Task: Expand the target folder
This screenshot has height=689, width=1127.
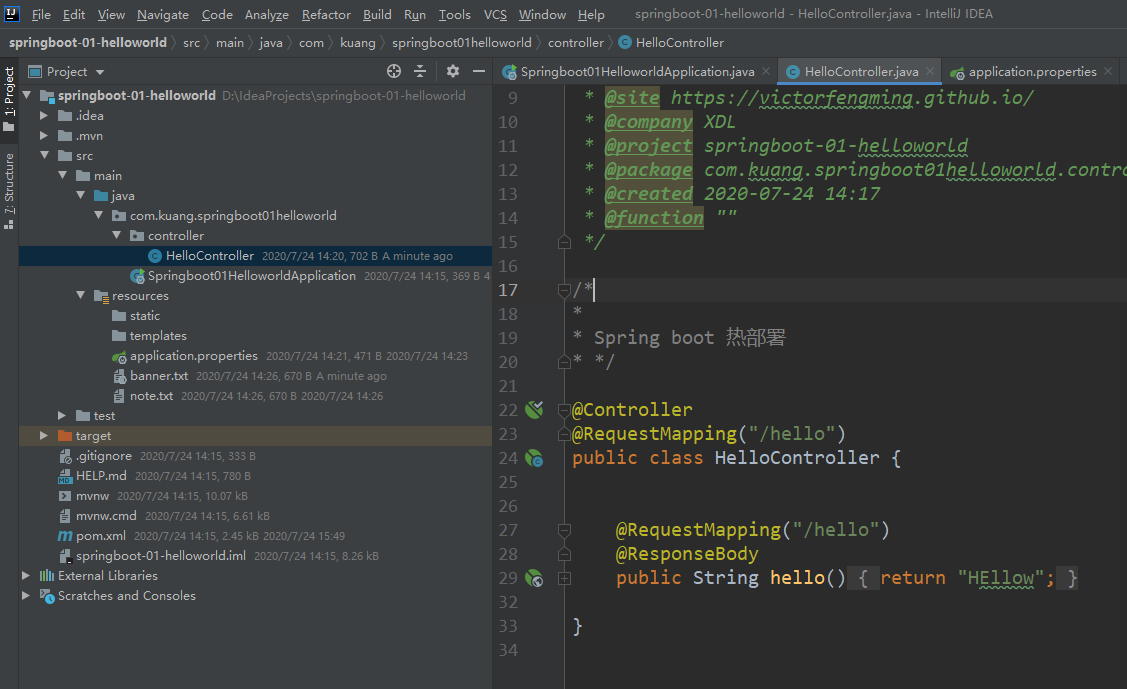Action: (x=43, y=436)
